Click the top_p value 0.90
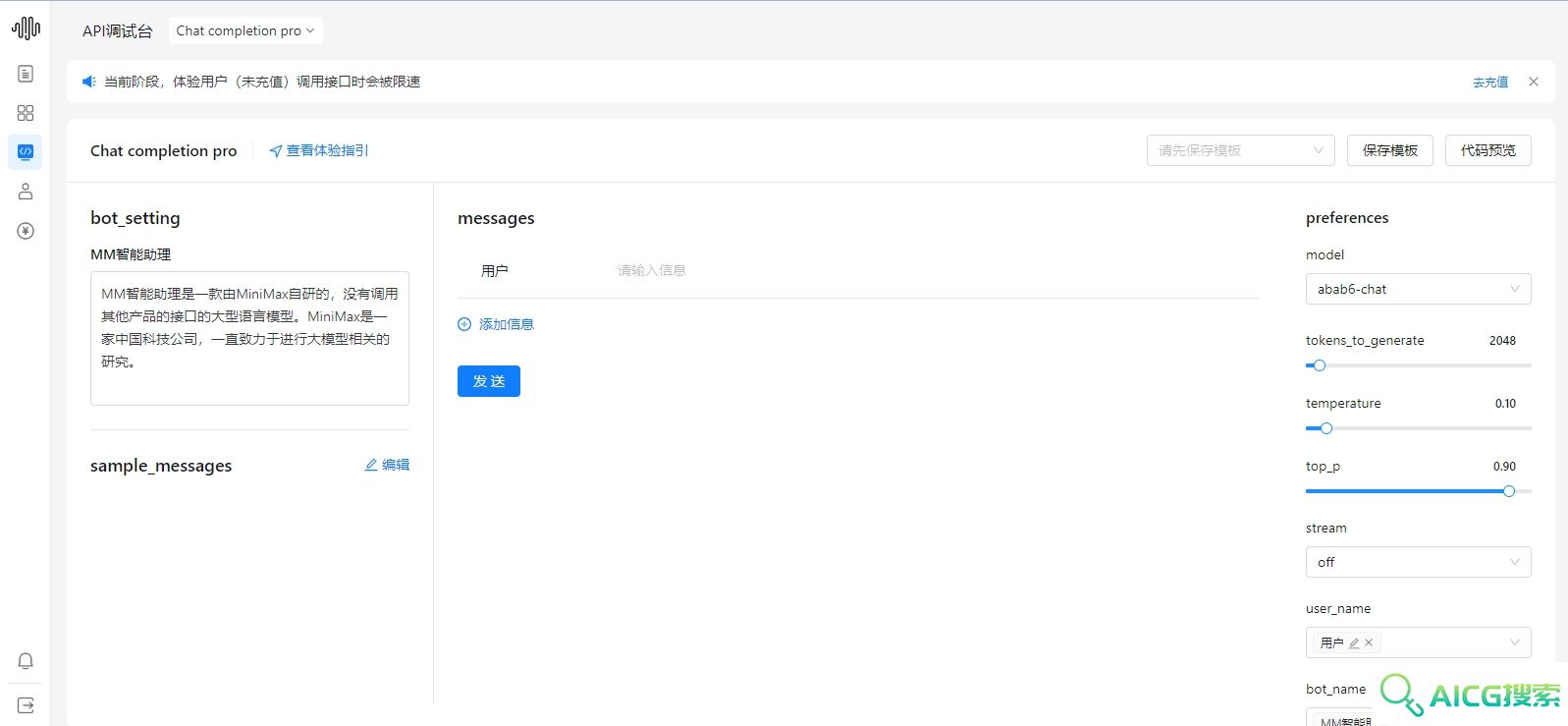The width and height of the screenshot is (1568, 726). coord(1504,467)
